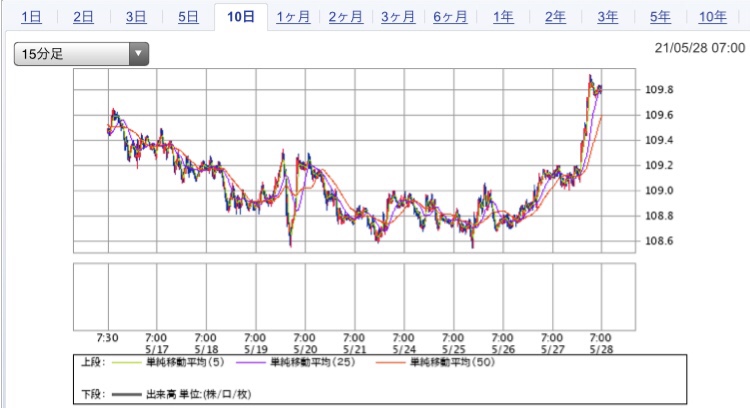Image resolution: width=750 pixels, height=408 pixels.
Task: Click the 単純移動平均(5) legend entry
Action: tap(185, 362)
